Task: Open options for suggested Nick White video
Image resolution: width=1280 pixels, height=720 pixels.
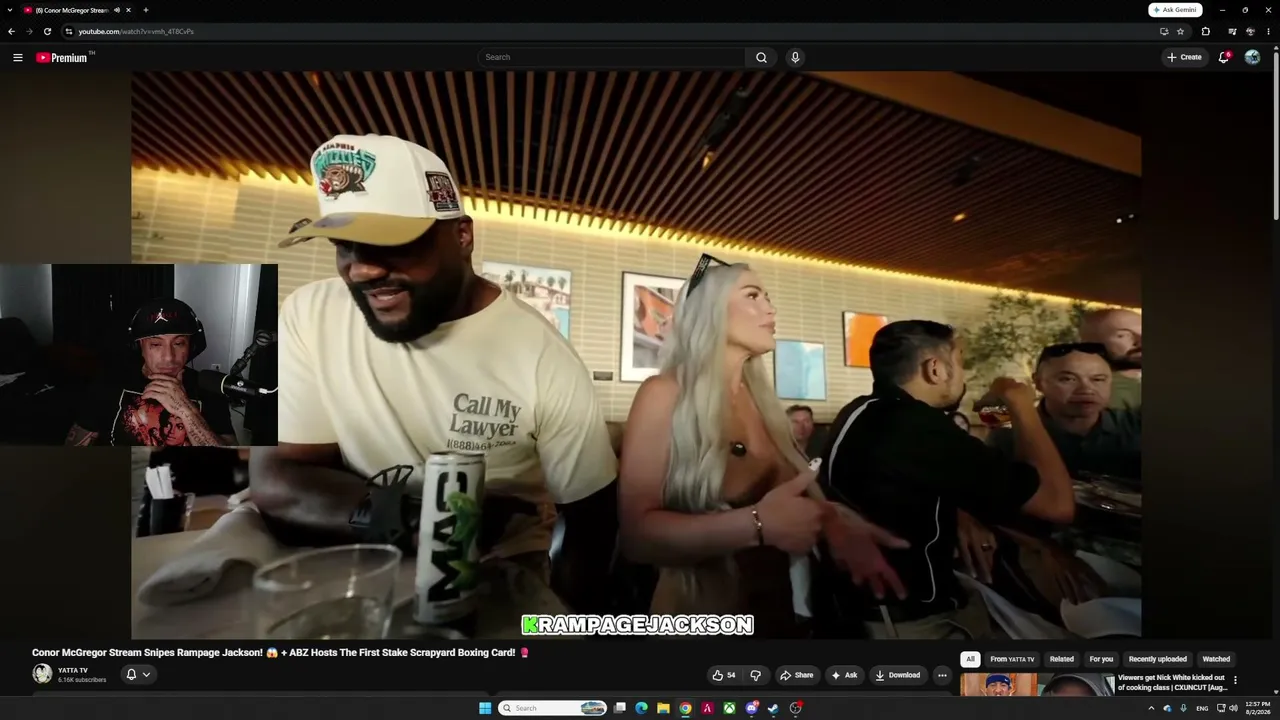Action: point(1235,681)
